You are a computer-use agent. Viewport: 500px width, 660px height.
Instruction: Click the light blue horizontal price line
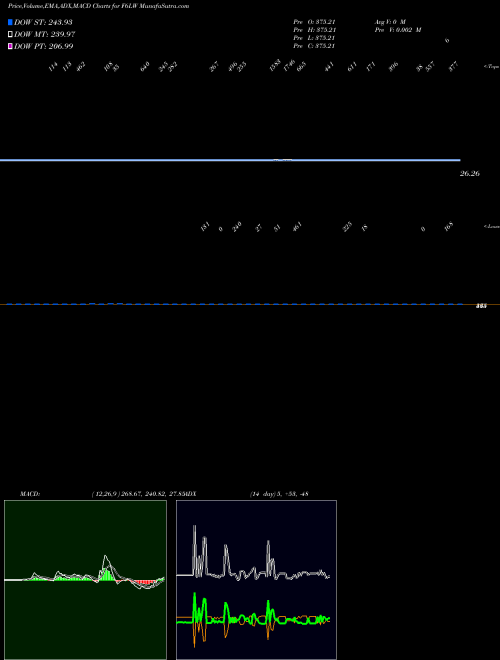230,160
